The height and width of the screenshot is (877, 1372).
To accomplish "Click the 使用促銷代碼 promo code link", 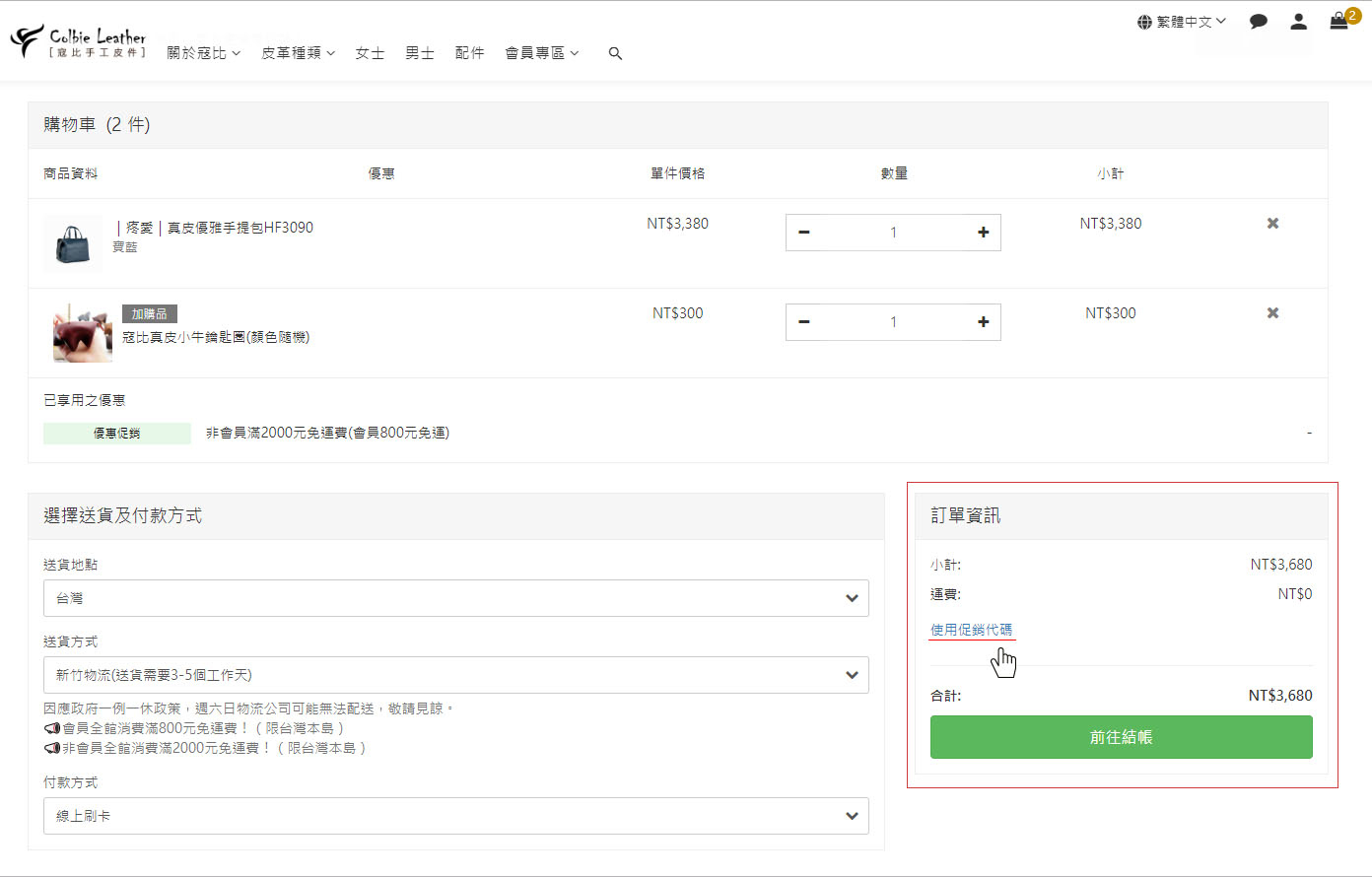I will [971, 630].
